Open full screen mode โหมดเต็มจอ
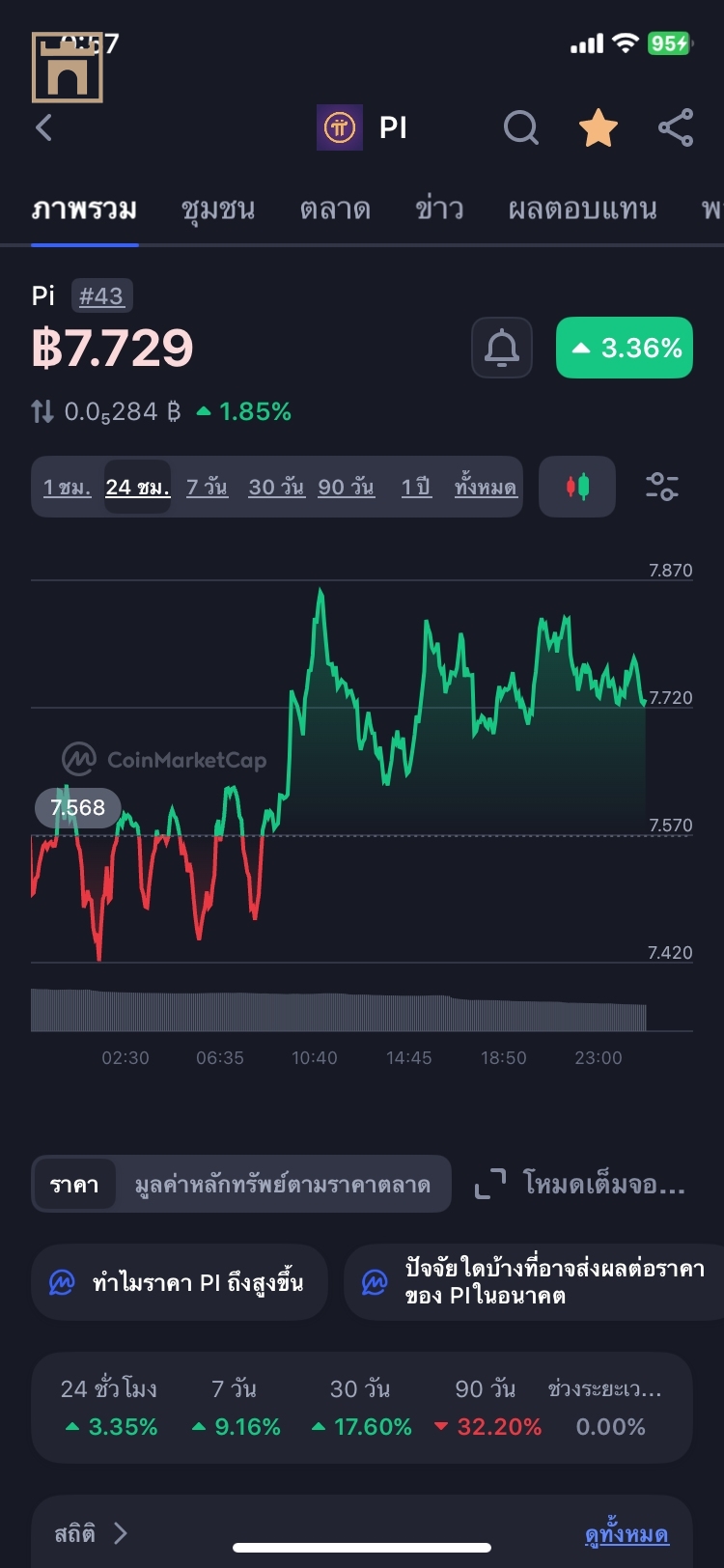This screenshot has height=1568, width=724. (580, 1184)
